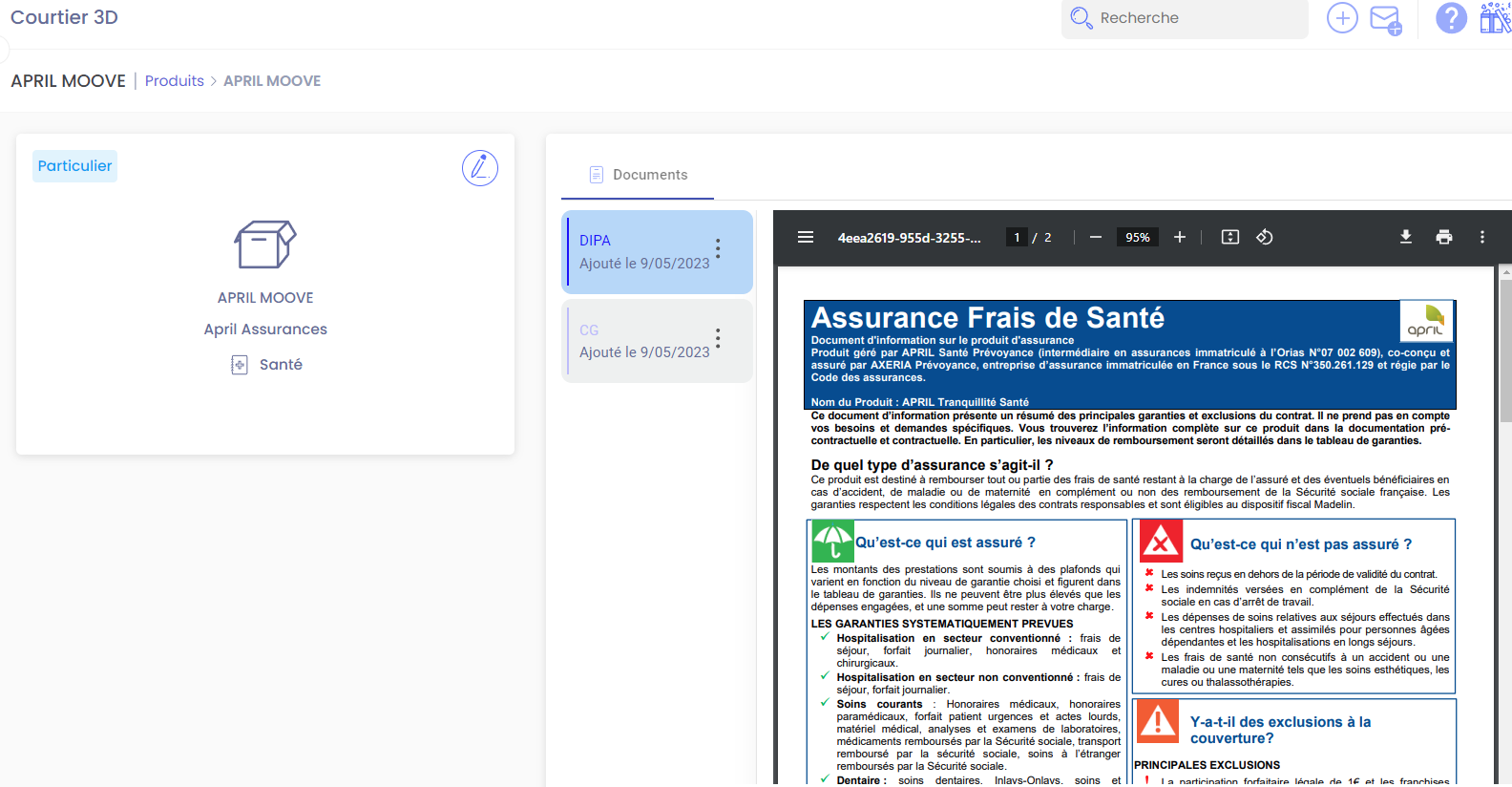The height and width of the screenshot is (787, 1512).
Task: Click the red X warning icon in PDF
Action: [x=1161, y=542]
